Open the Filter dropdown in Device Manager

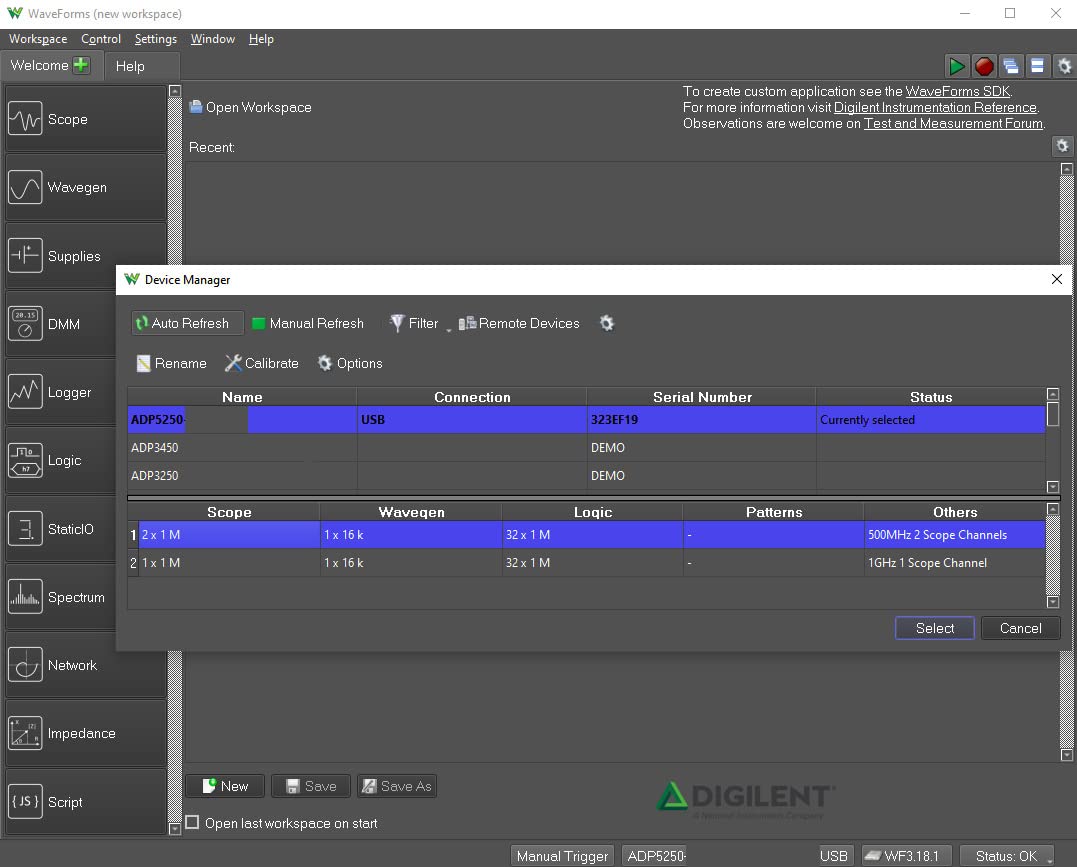(418, 323)
